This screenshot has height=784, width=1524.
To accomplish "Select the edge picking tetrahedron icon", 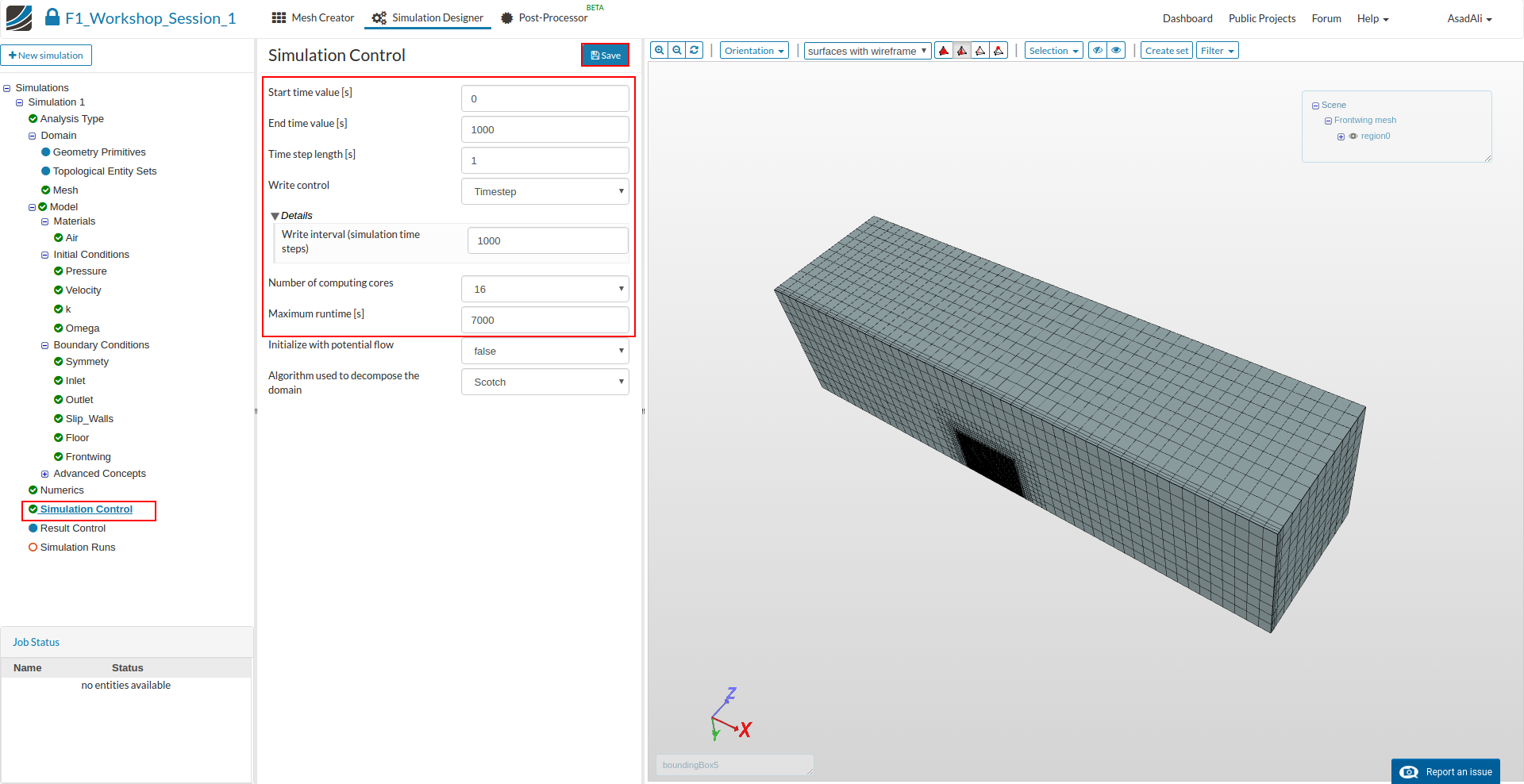I will 980,51.
